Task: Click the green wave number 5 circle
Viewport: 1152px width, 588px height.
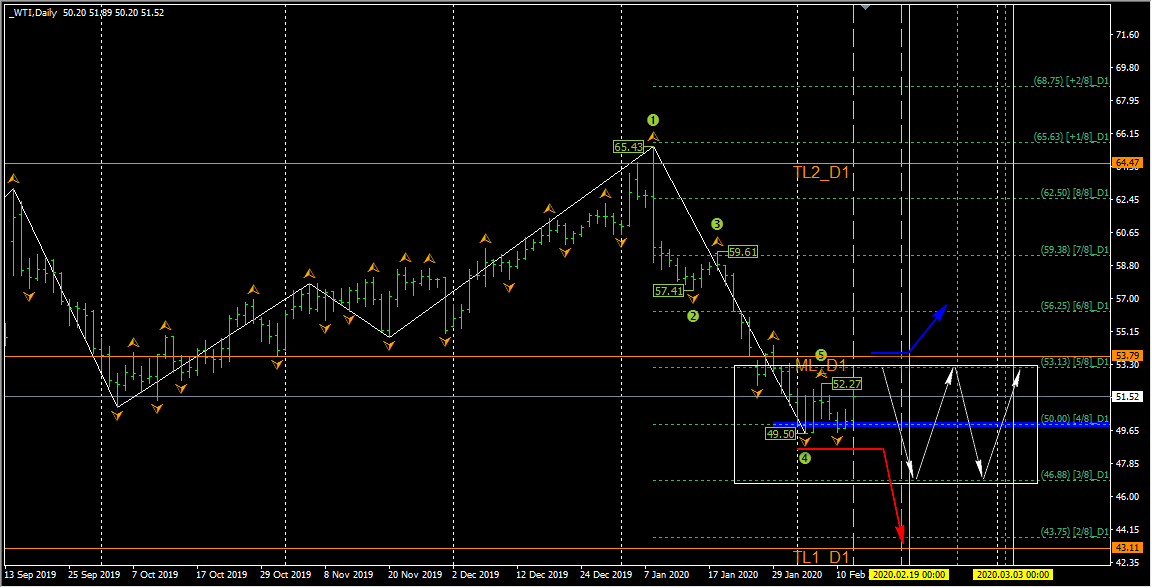Action: click(x=821, y=356)
